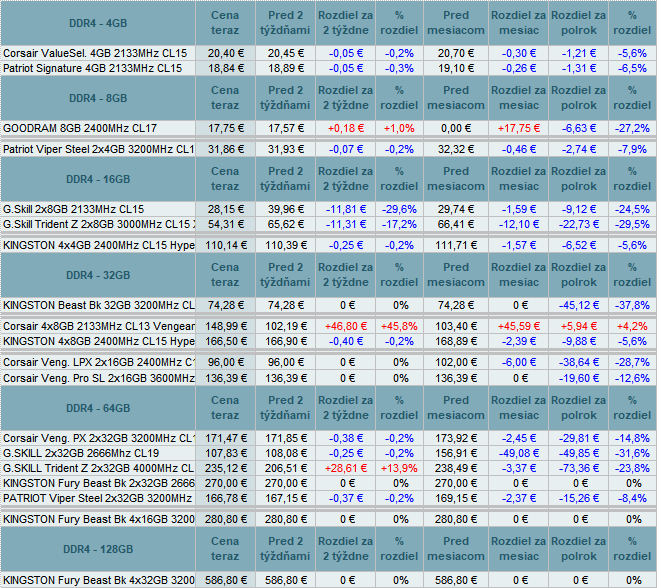Select the -38,64 € half-year difference cell
Image resolution: width=657 pixels, height=588 pixels.
[x=579, y=362]
